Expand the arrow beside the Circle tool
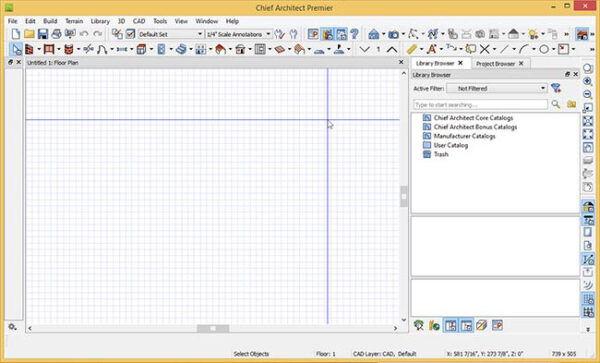Screen dimensions: 600x363 point(553,50)
